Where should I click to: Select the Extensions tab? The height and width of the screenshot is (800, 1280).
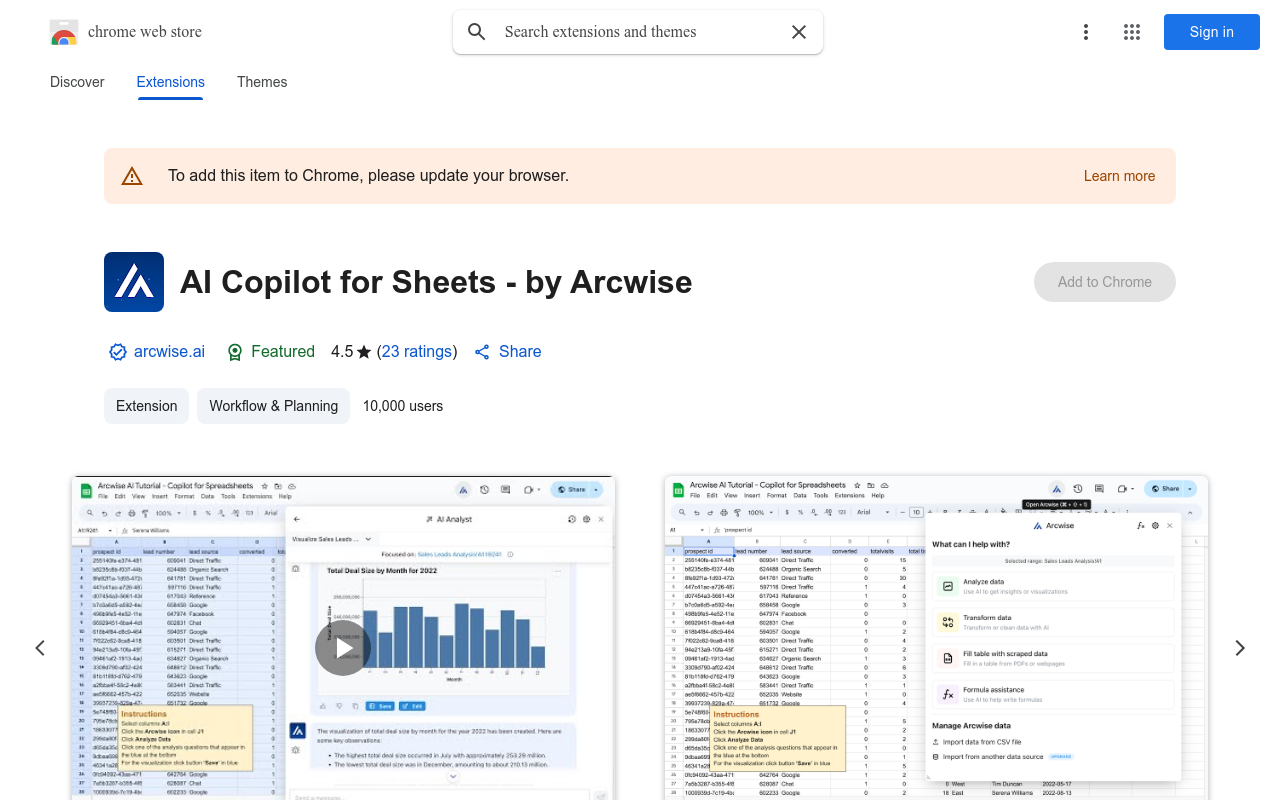171,82
